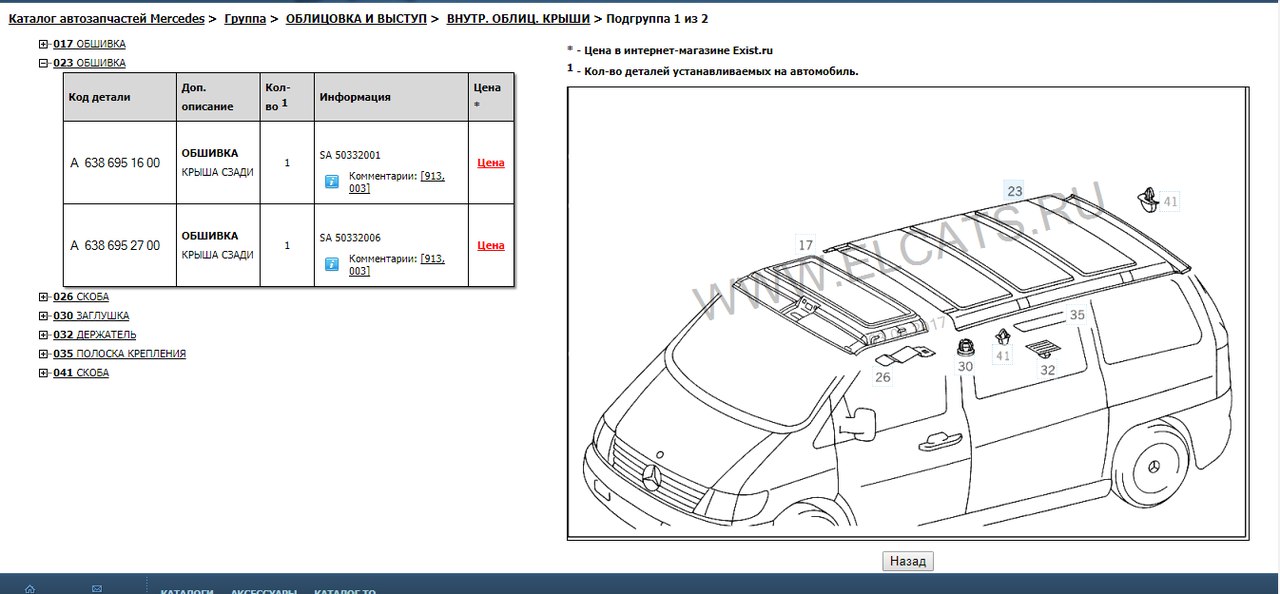Open КАТАЛОГ ТО footer menu
Image resolution: width=1280 pixels, height=594 pixels.
pyautogui.click(x=345, y=590)
